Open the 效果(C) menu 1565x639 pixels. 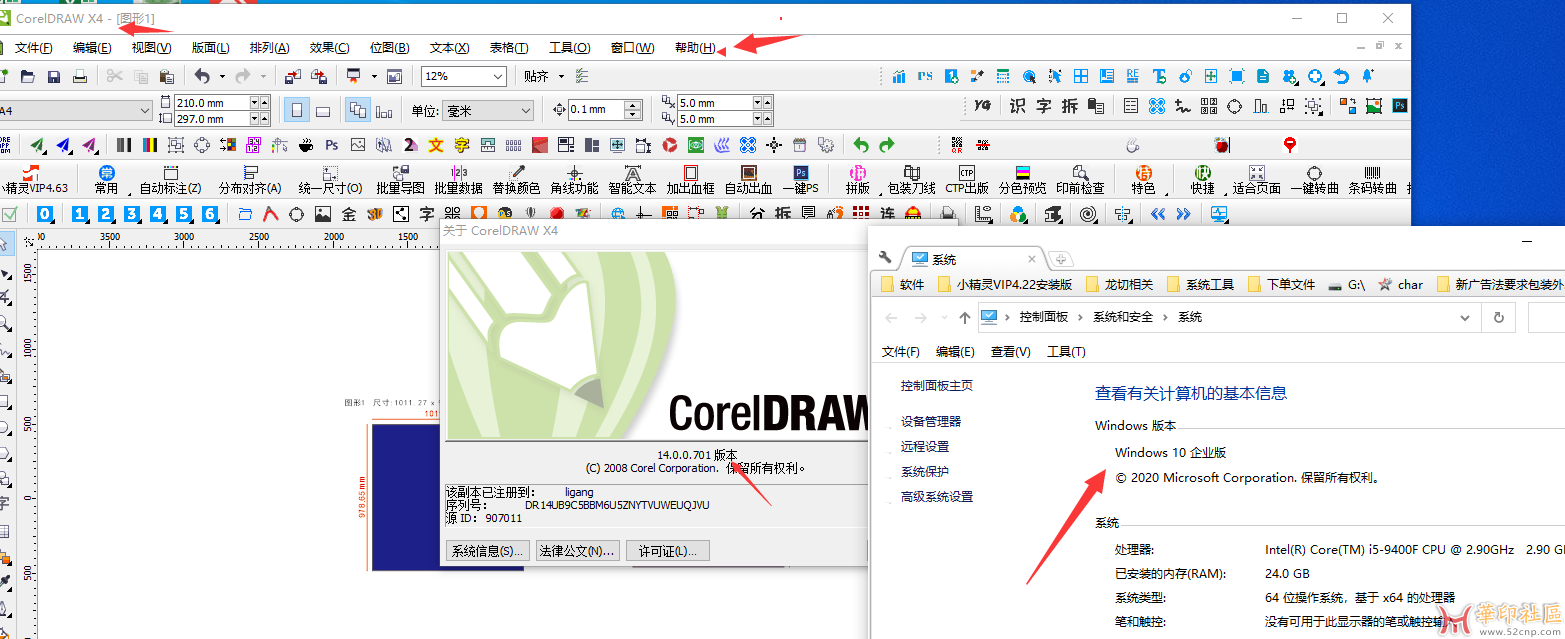click(329, 48)
